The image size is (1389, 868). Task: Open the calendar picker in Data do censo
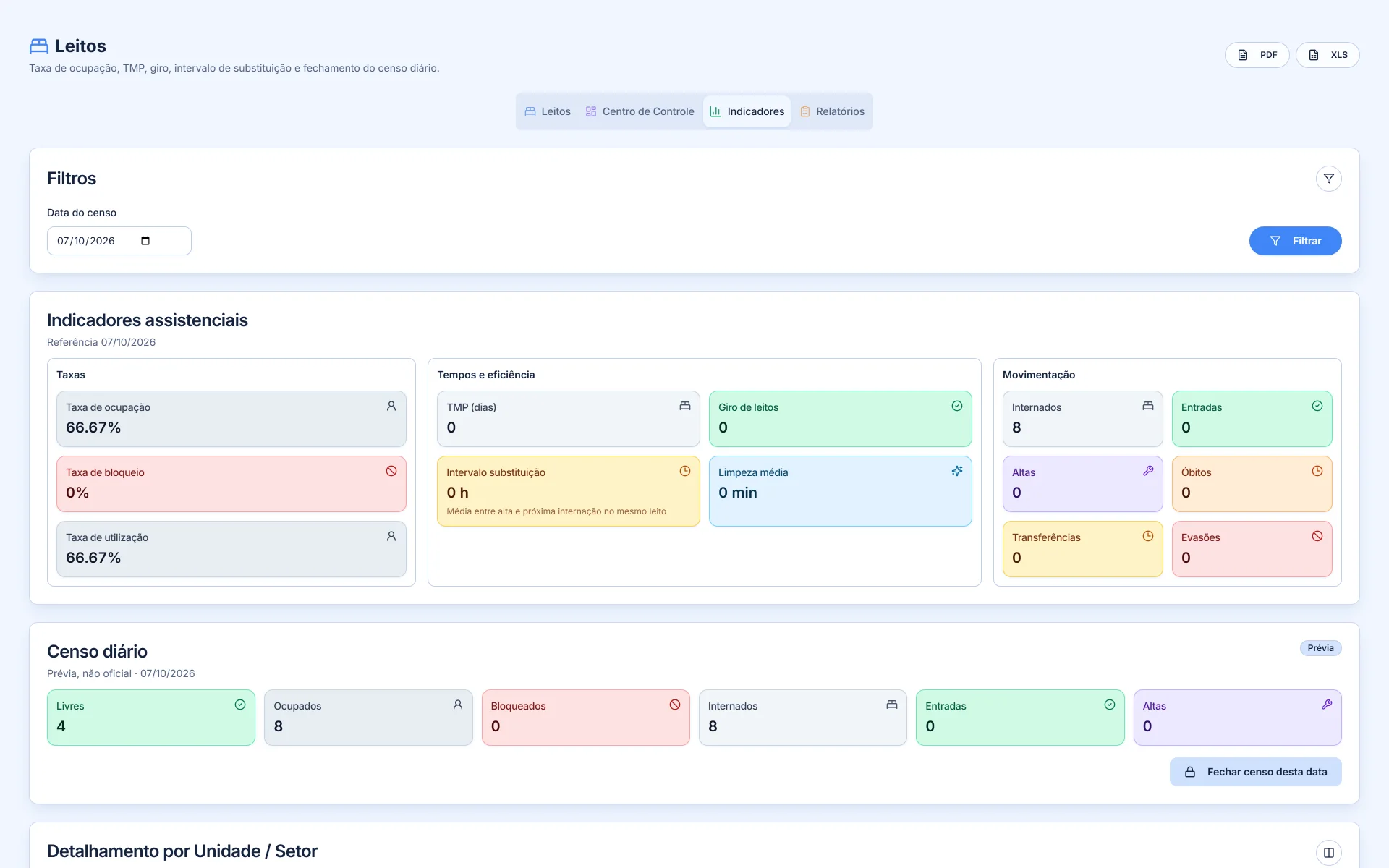tap(145, 241)
